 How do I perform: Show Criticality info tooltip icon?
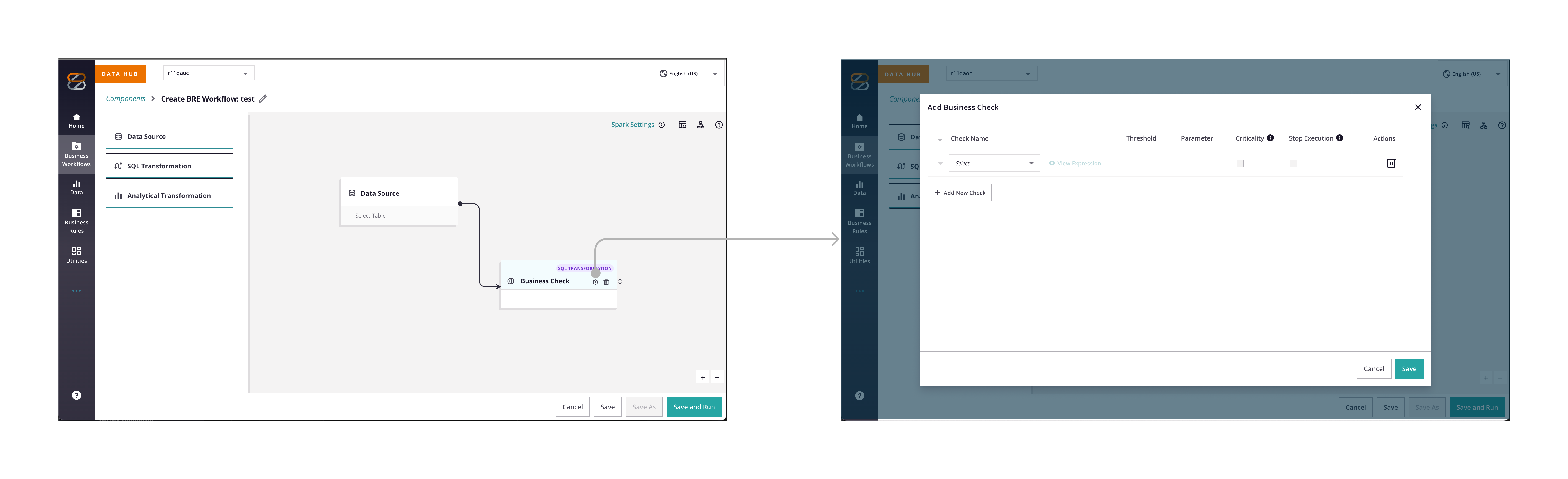click(1270, 138)
